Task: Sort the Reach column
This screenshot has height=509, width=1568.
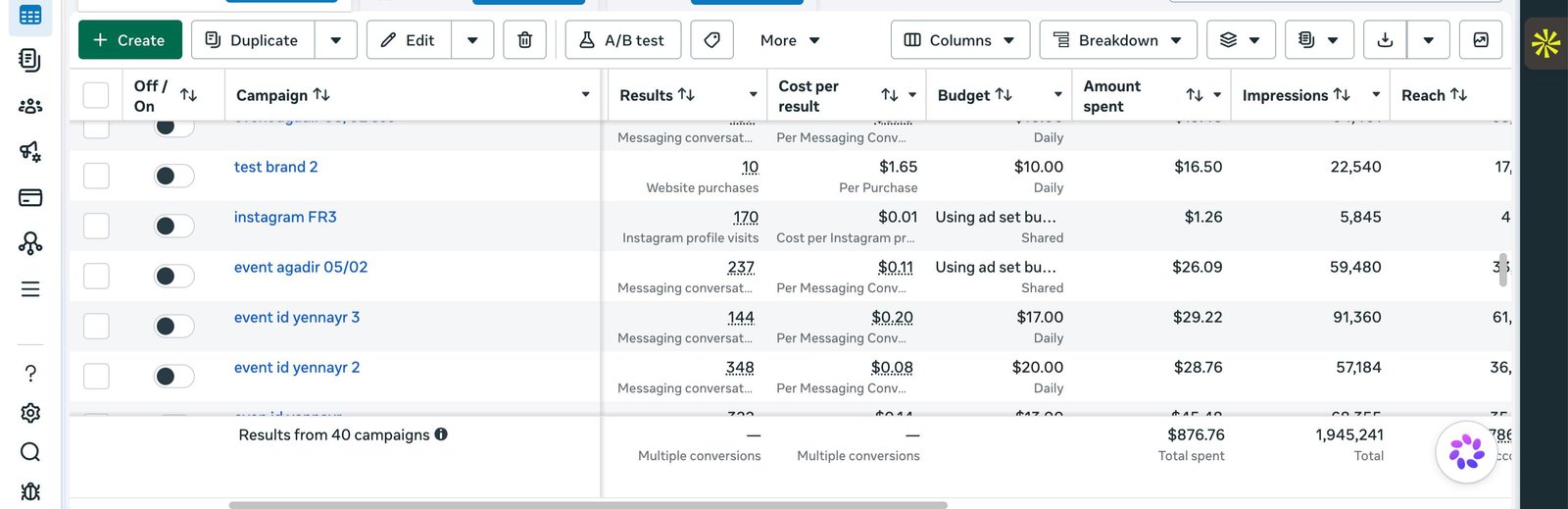Action: pyautogui.click(x=1459, y=95)
